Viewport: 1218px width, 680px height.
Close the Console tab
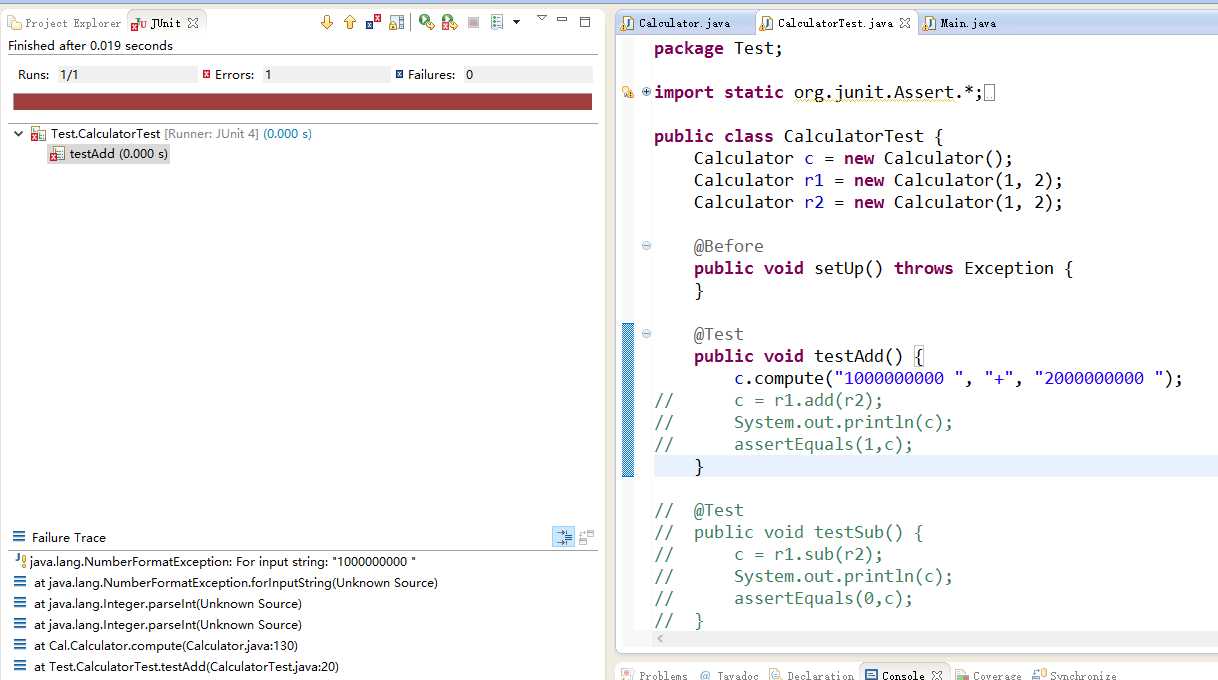(938, 676)
